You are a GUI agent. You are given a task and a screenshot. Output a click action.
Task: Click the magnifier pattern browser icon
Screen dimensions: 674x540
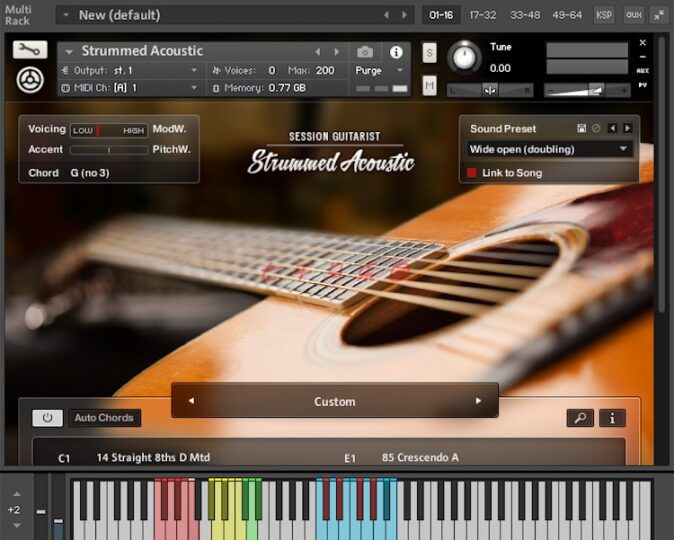coord(579,418)
